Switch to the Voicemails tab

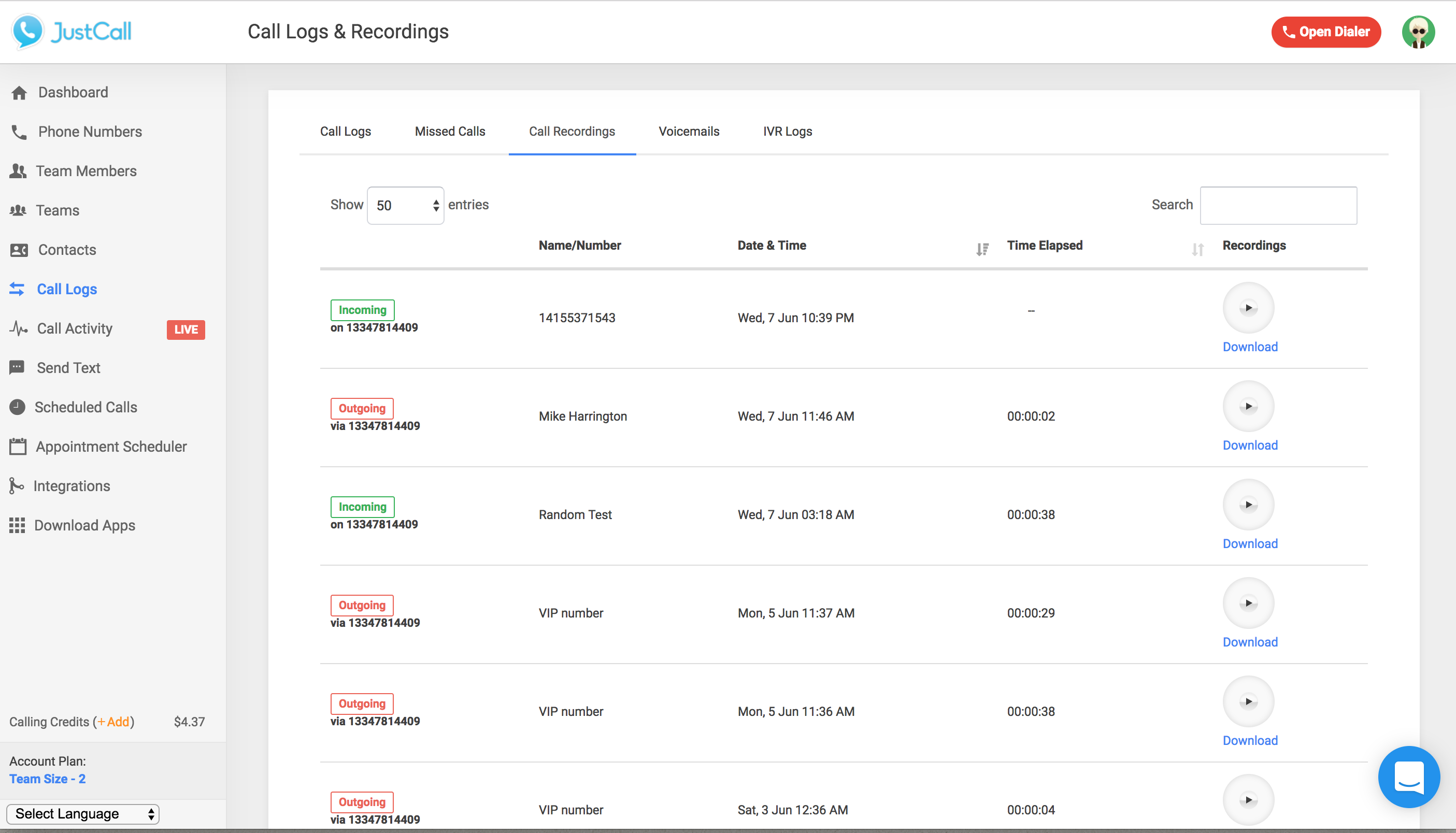690,130
